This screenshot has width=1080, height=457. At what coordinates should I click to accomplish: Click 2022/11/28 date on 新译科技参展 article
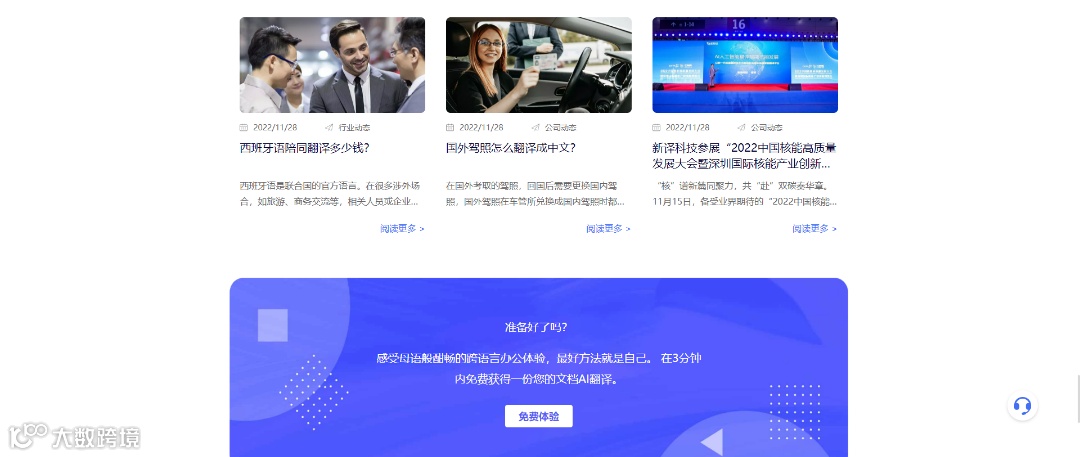[x=687, y=128]
